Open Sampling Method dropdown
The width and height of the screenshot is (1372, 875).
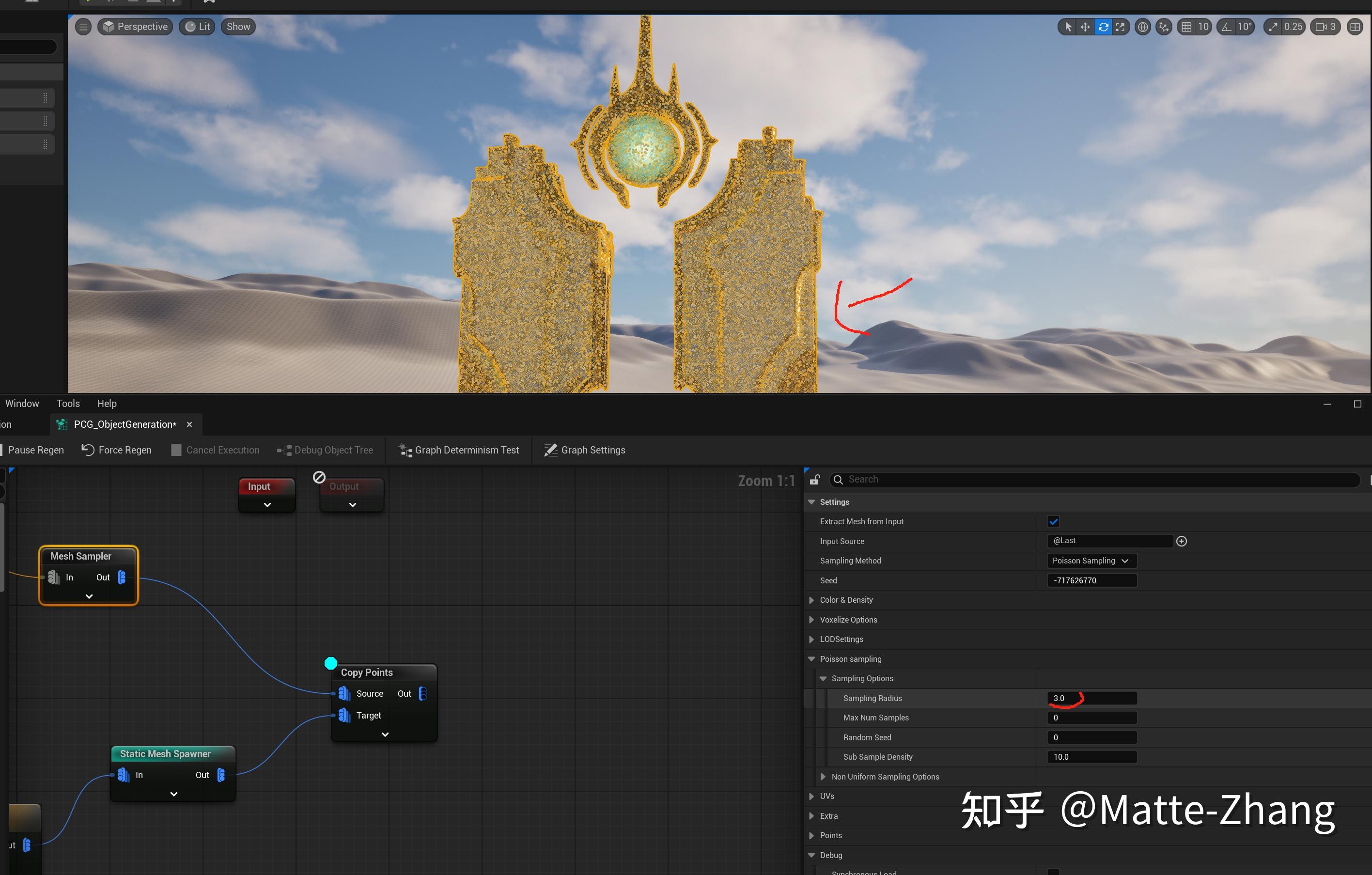(x=1091, y=561)
